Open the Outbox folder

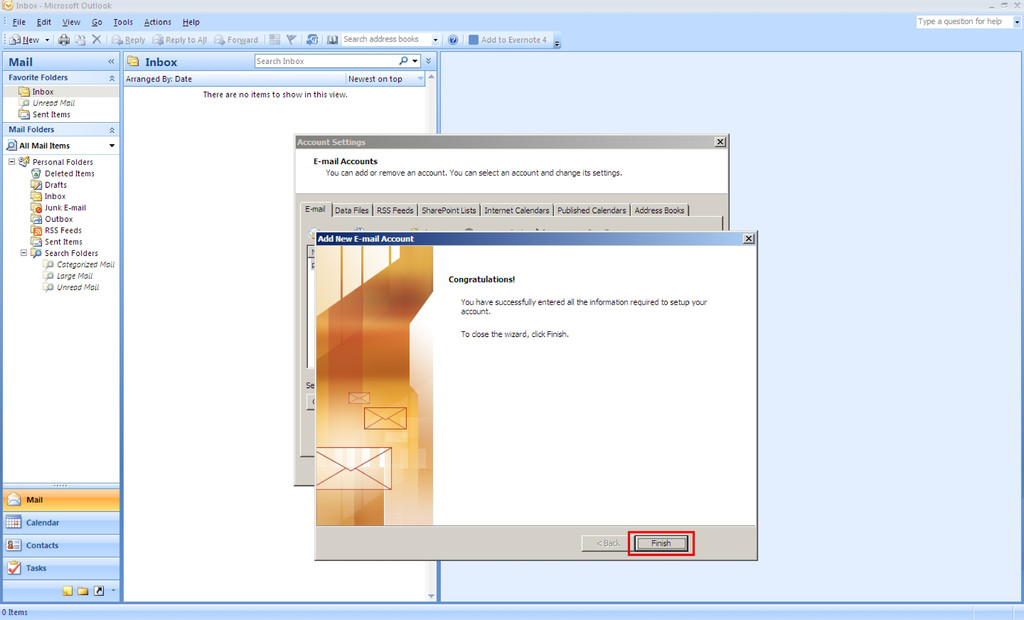(x=58, y=219)
